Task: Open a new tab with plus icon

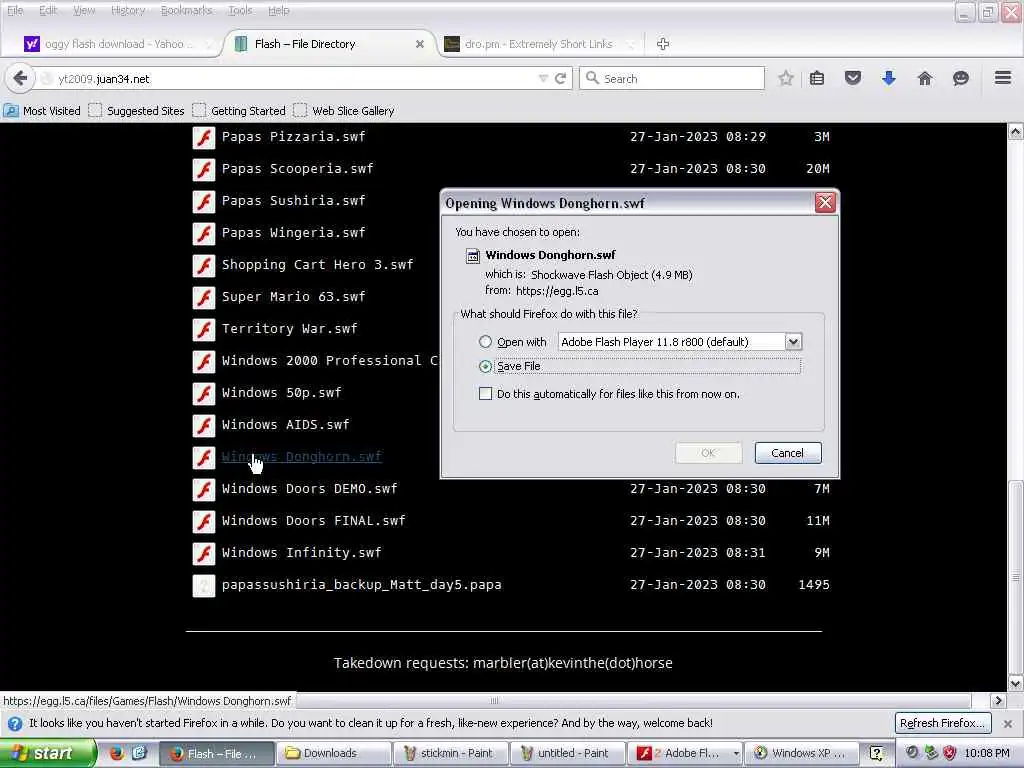Action: pos(663,44)
